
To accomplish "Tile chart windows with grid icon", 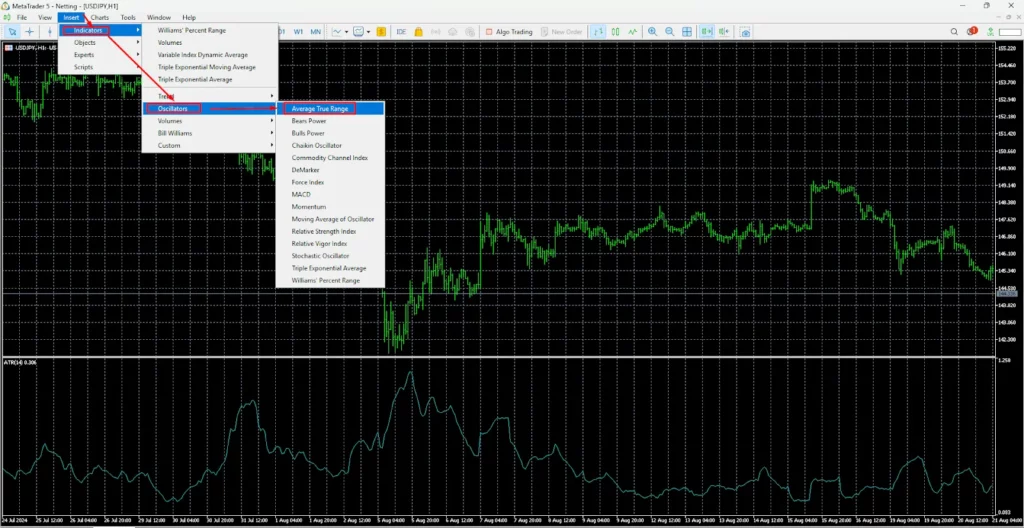I will coord(687,31).
